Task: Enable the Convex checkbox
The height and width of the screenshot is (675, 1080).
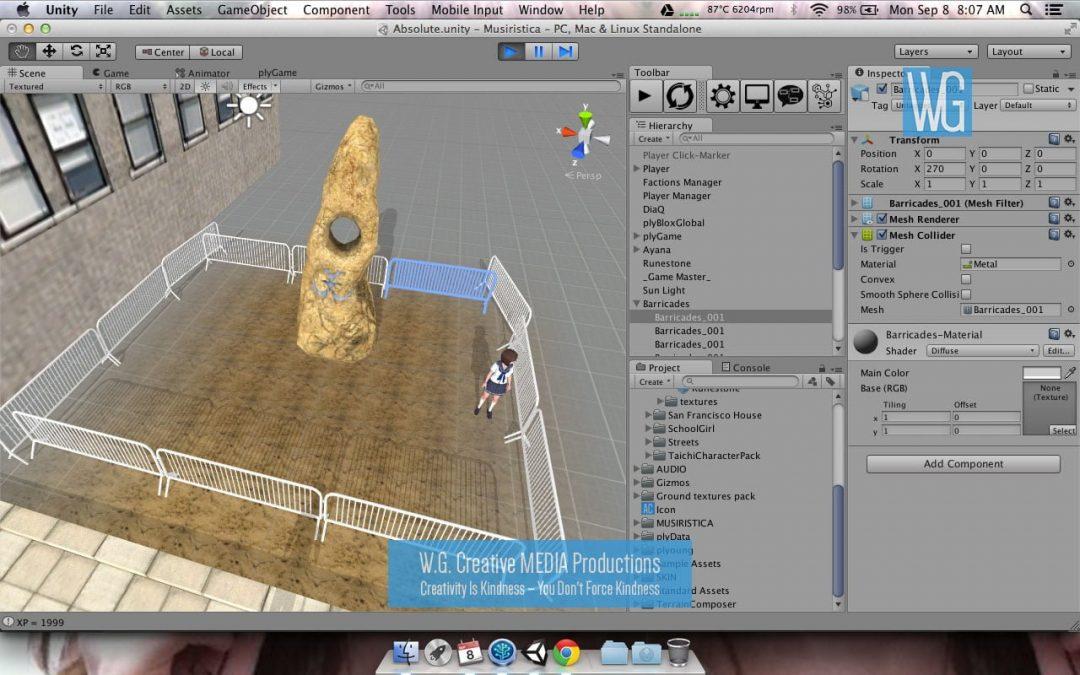Action: [966, 280]
